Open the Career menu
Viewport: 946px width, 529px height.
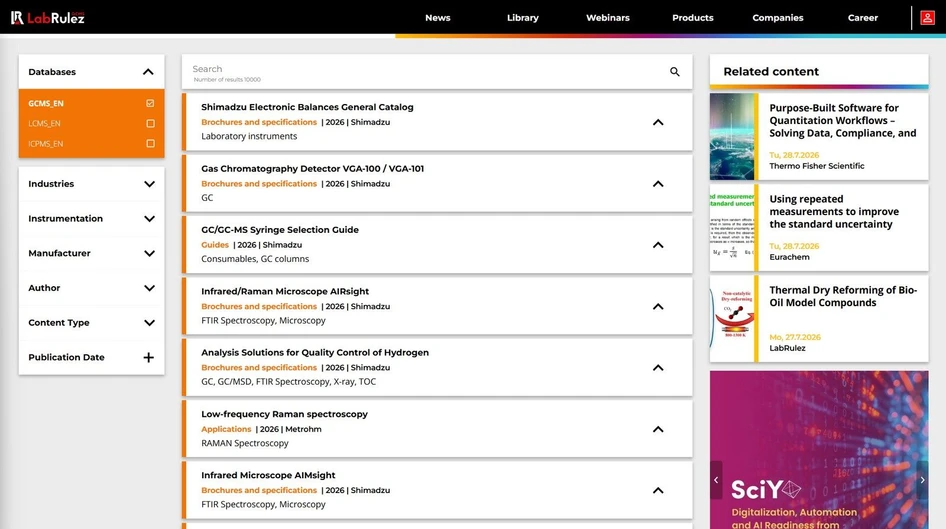863,17
